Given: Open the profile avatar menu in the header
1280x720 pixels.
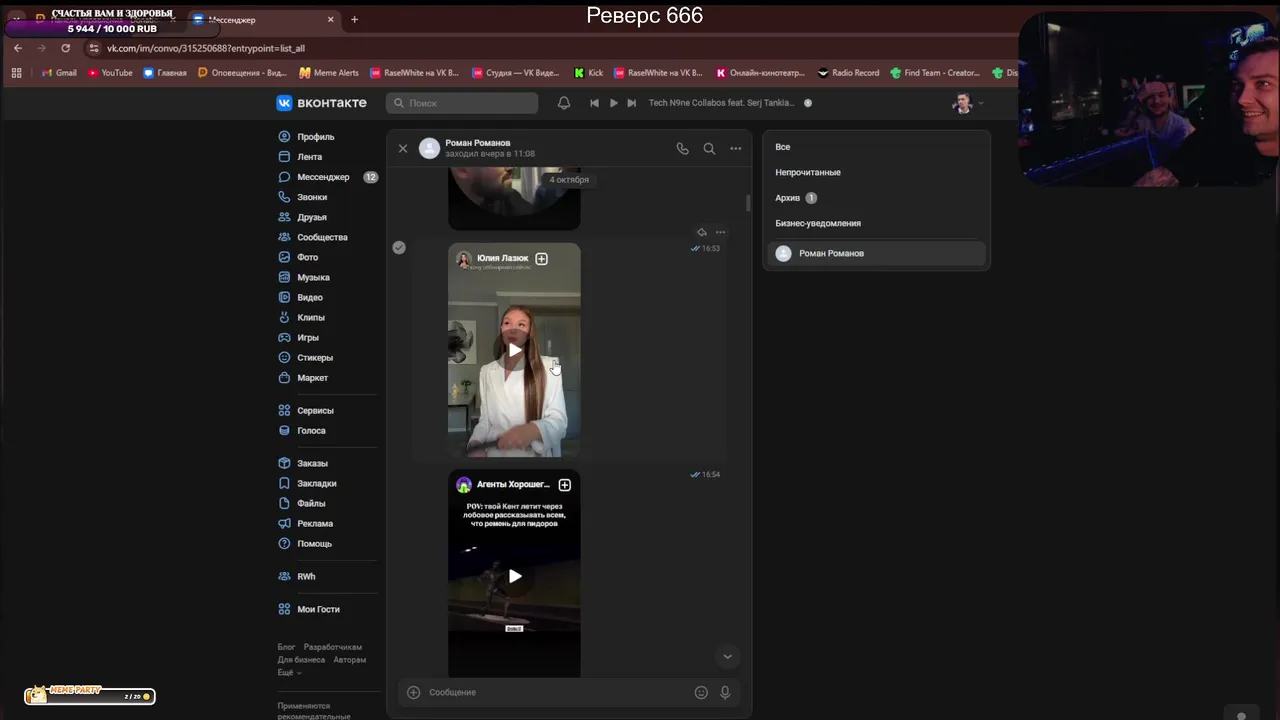Looking at the screenshot, I should (967, 103).
